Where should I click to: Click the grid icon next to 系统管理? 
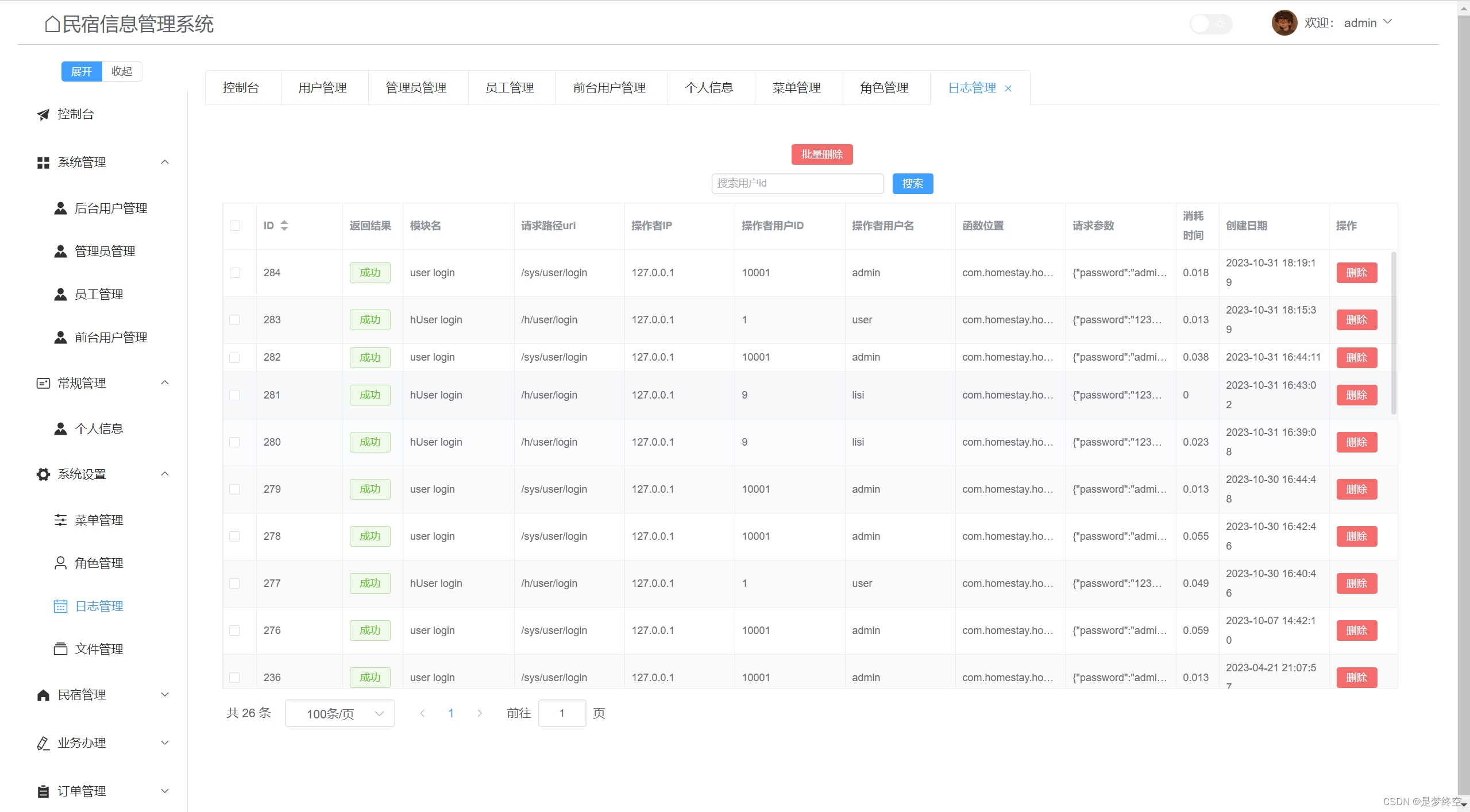43,163
